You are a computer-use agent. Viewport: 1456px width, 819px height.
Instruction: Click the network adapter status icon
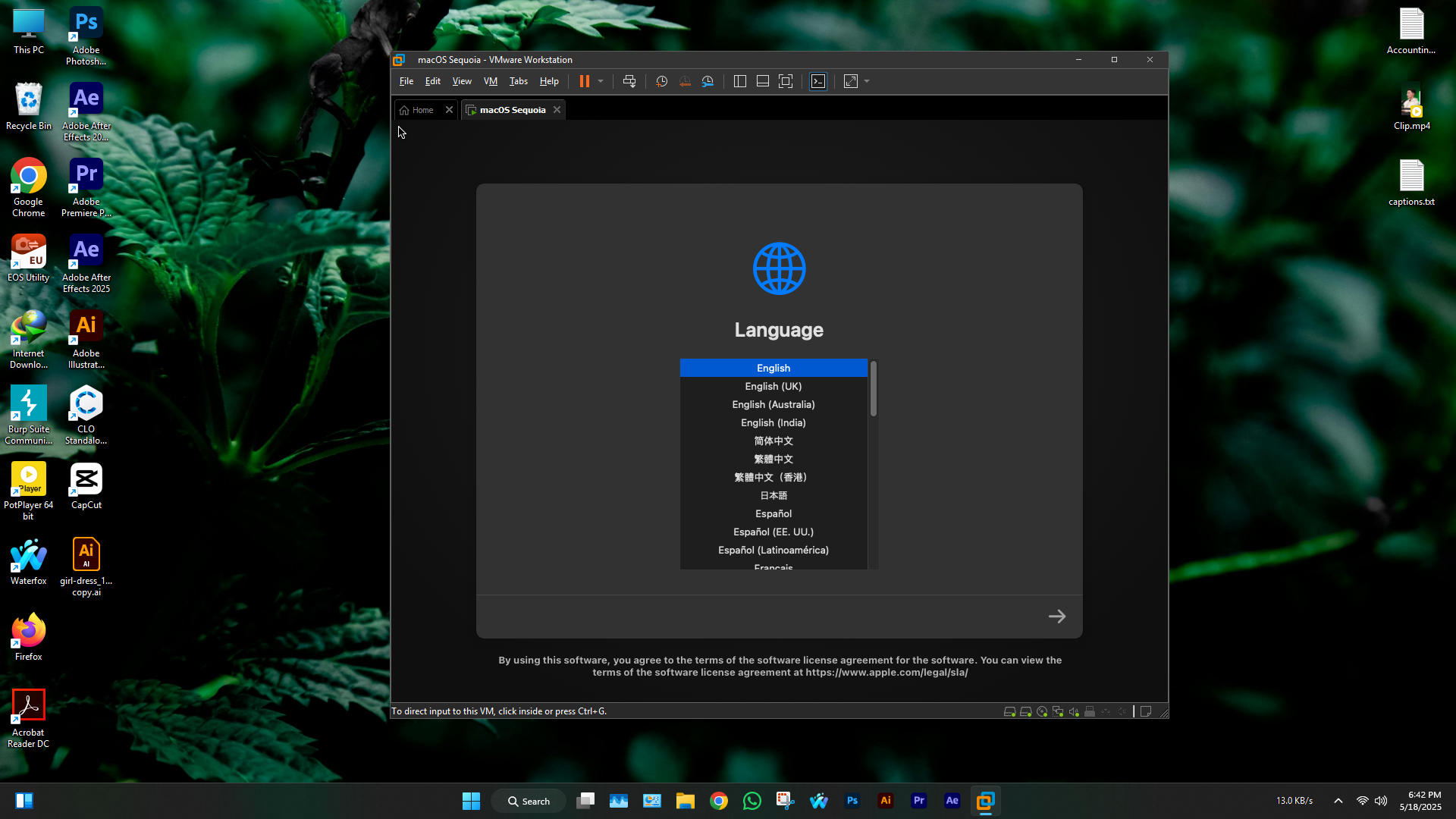click(x=1058, y=711)
